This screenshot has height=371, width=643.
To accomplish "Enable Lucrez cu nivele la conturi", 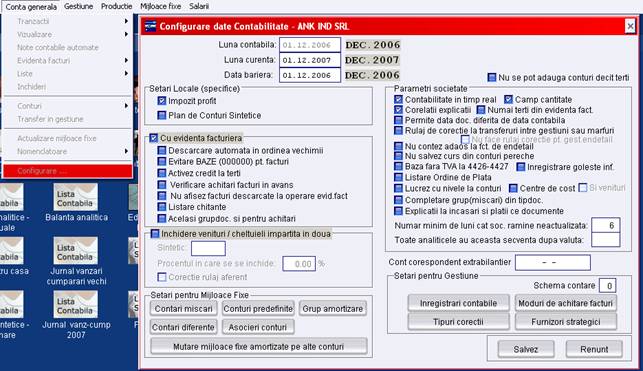I will pos(399,188).
